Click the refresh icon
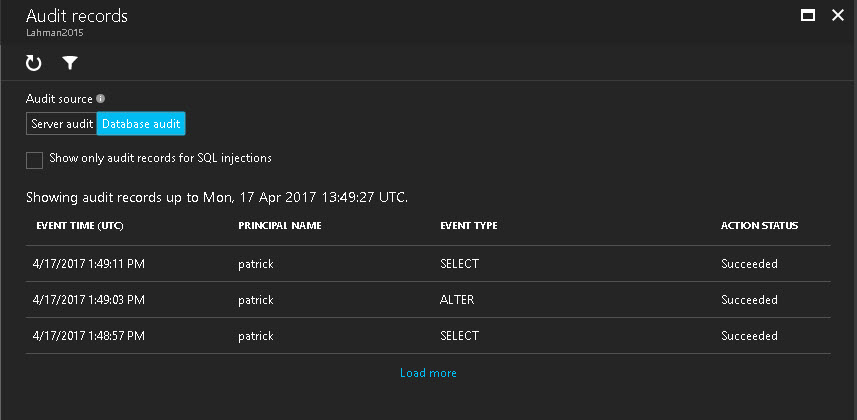 (x=34, y=63)
